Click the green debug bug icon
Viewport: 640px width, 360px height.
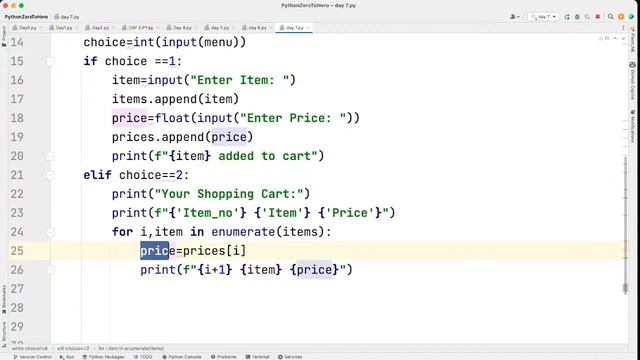click(577, 17)
